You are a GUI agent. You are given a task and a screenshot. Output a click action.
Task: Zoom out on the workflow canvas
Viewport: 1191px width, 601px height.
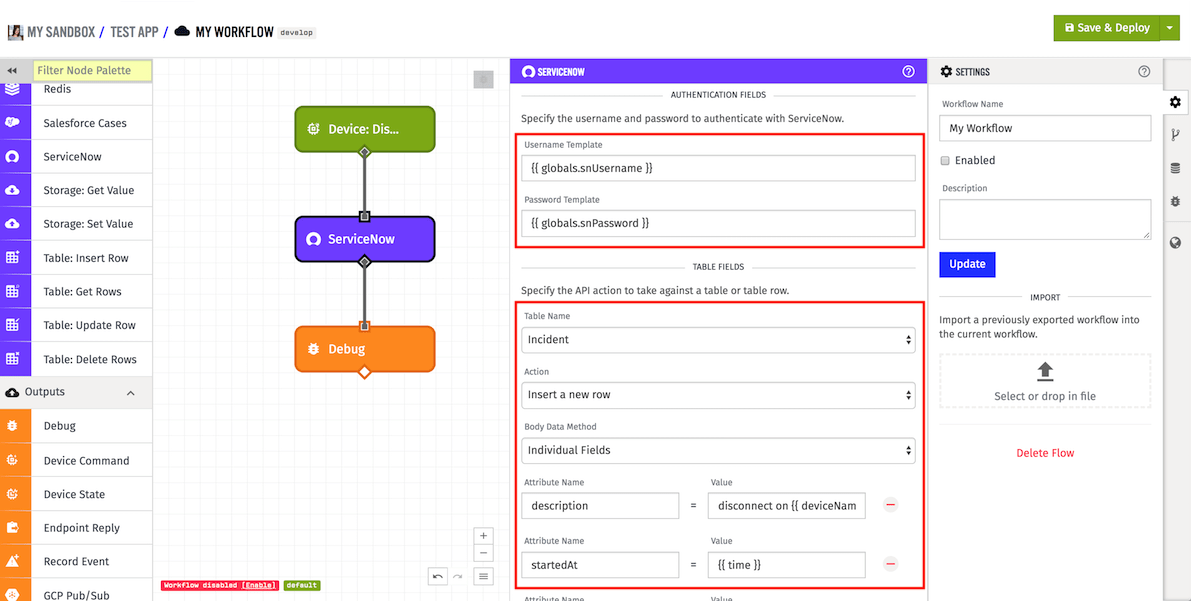(x=483, y=553)
